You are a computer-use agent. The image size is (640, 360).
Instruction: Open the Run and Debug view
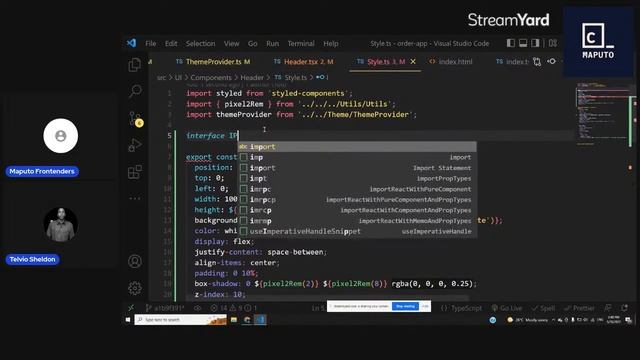[135, 145]
